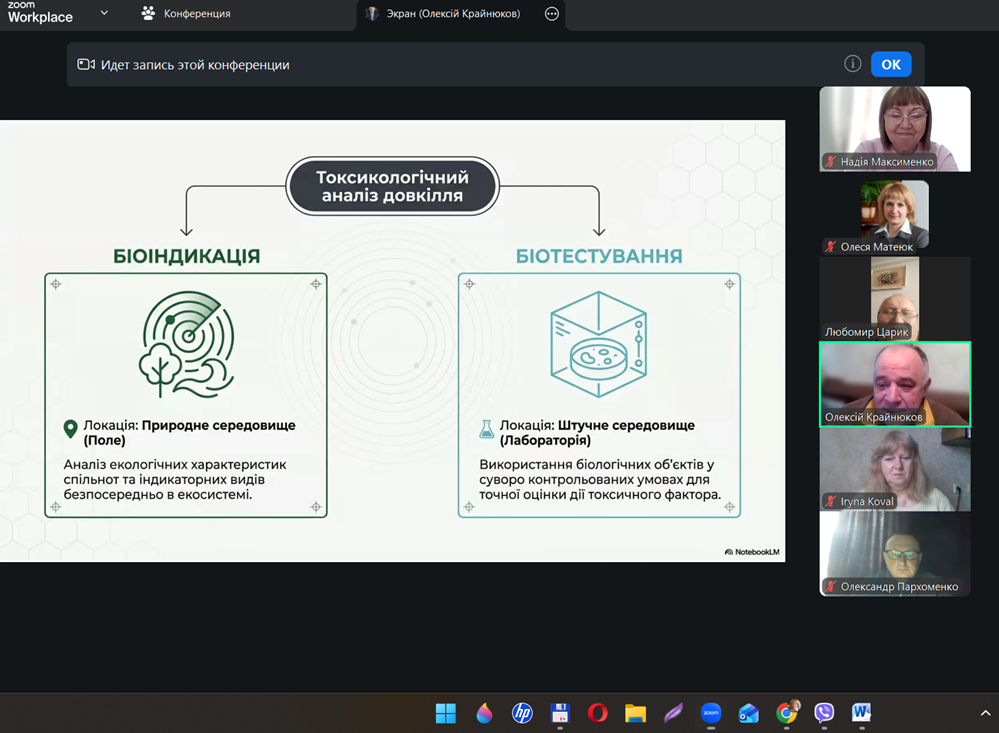Click the recording camera icon in banner
Screen dimensions: 999x733
(x=86, y=65)
